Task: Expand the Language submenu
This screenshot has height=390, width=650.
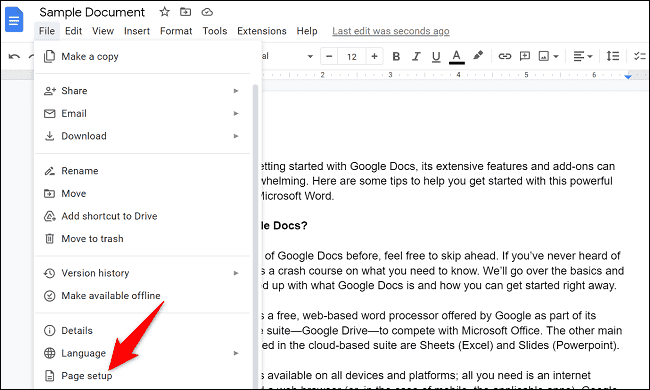Action: 143,353
